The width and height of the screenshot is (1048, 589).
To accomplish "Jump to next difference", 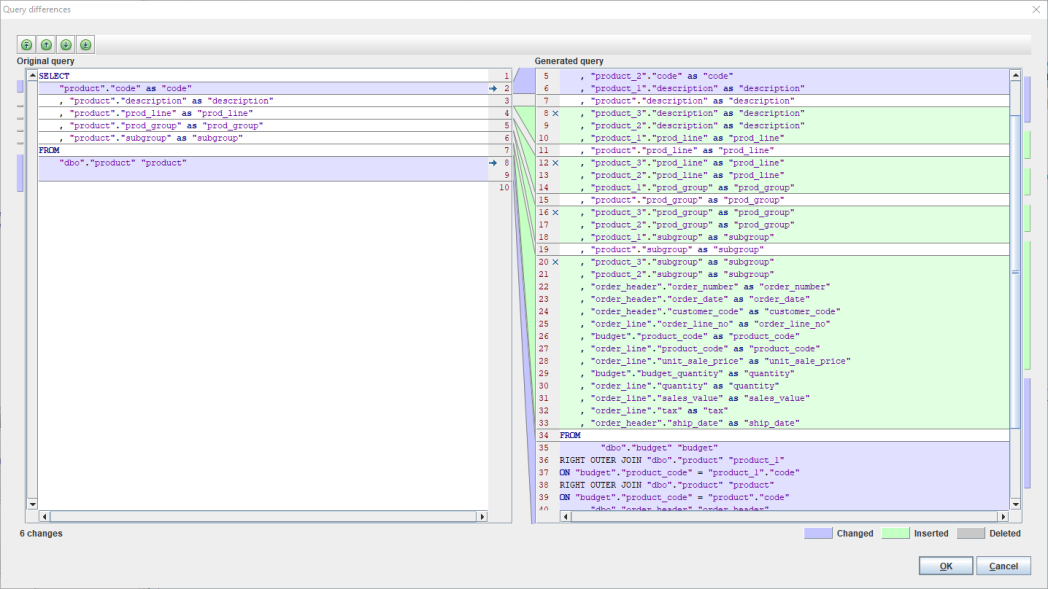I will (66, 45).
